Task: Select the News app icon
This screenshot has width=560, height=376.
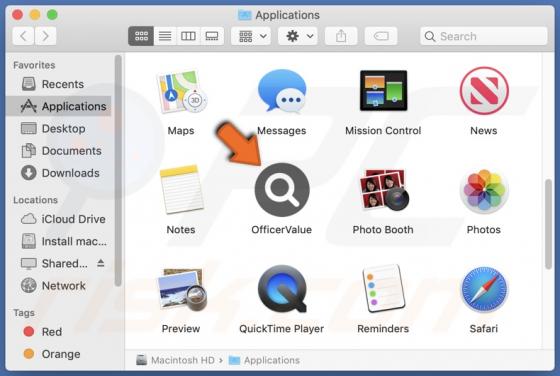Action: [x=484, y=91]
